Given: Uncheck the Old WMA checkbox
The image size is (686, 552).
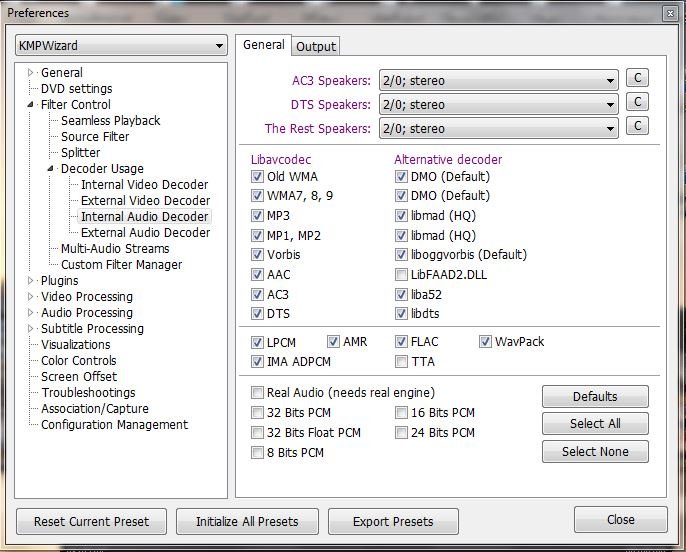Looking at the screenshot, I should (x=258, y=177).
